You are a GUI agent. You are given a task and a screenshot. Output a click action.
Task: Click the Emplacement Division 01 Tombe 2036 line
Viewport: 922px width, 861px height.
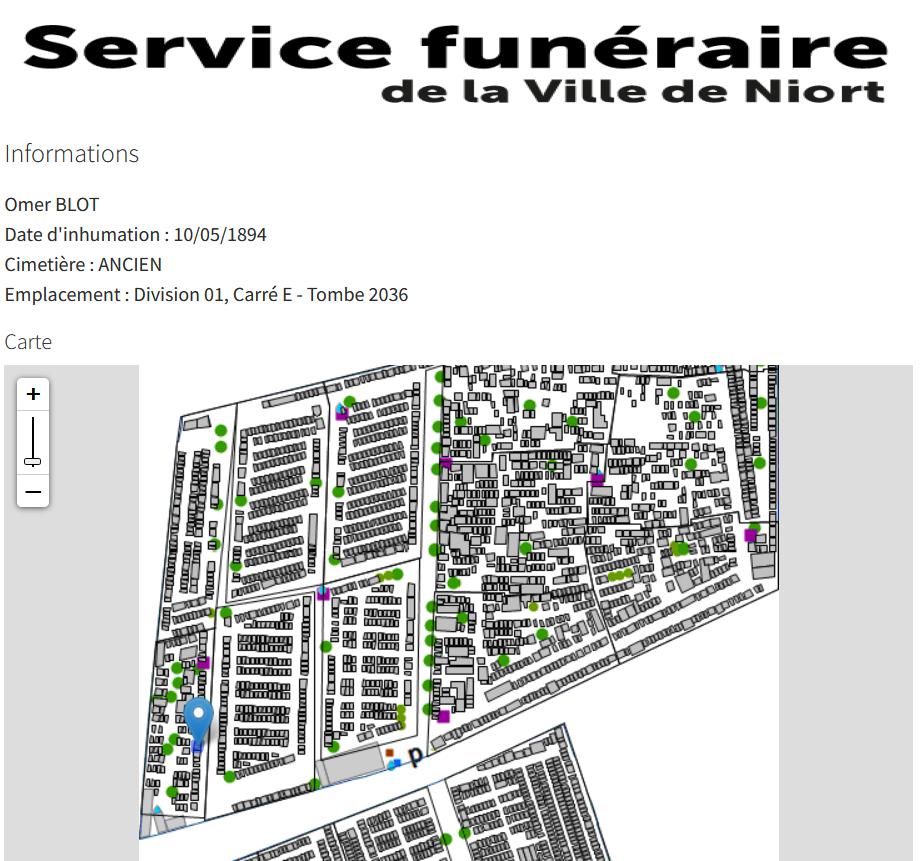point(206,295)
